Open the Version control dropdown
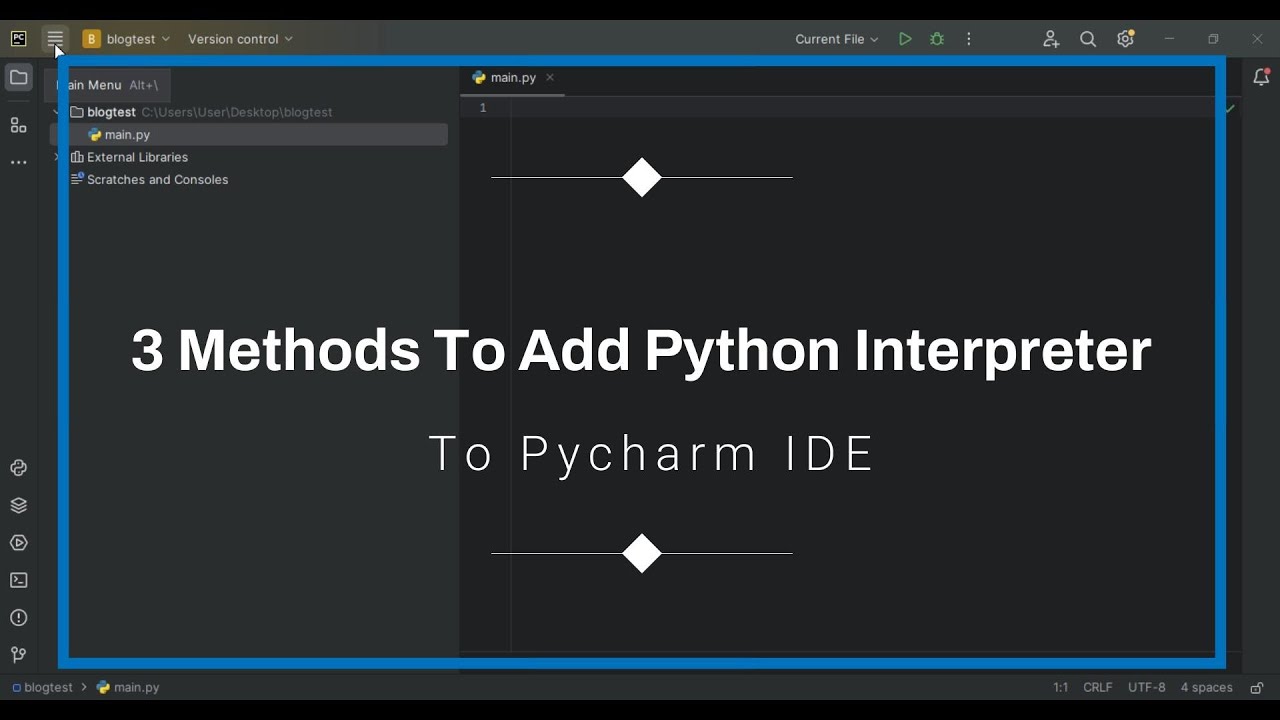This screenshot has height=720, width=1280. click(x=240, y=39)
